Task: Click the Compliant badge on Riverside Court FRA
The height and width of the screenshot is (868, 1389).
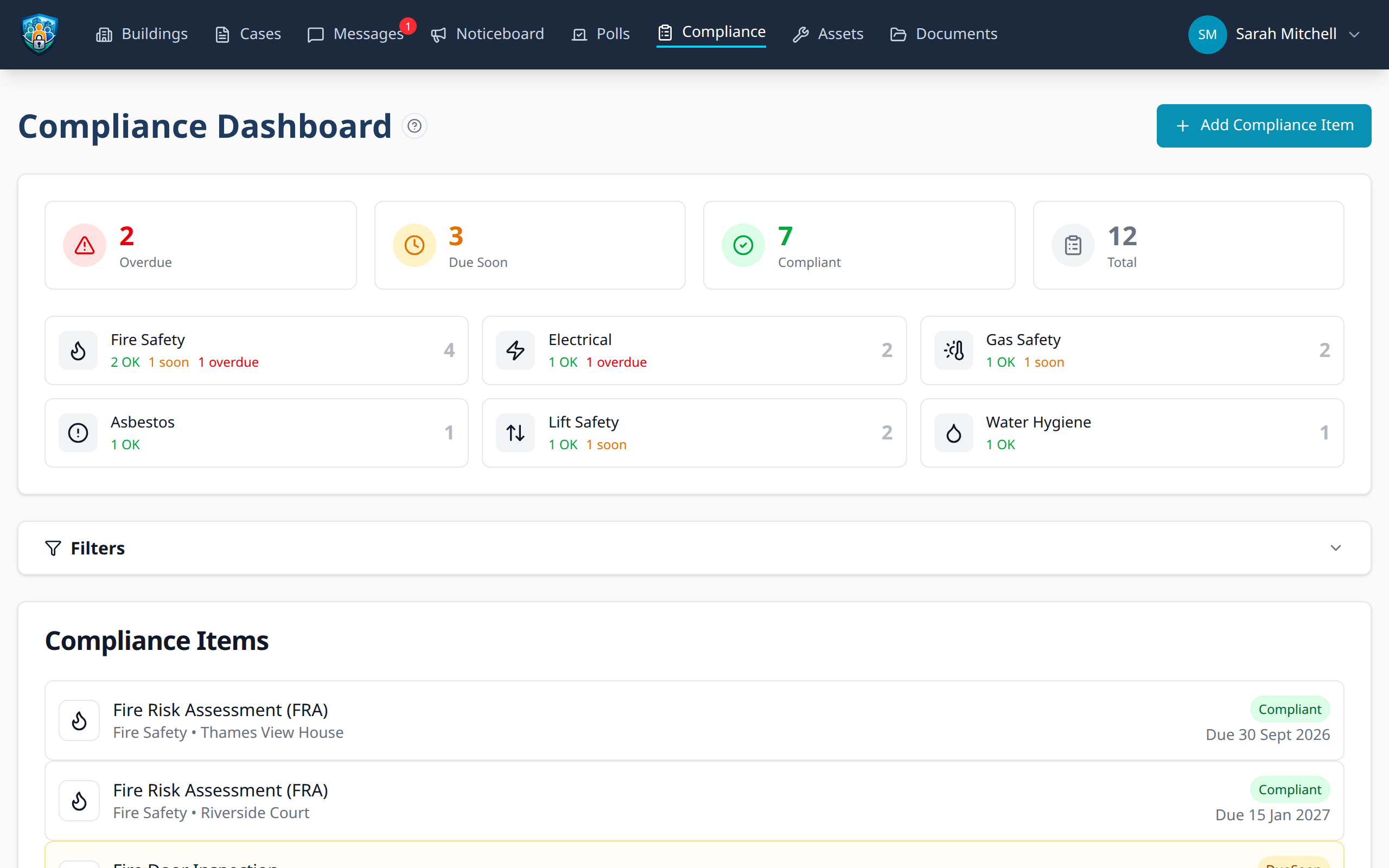Action: point(1289,789)
